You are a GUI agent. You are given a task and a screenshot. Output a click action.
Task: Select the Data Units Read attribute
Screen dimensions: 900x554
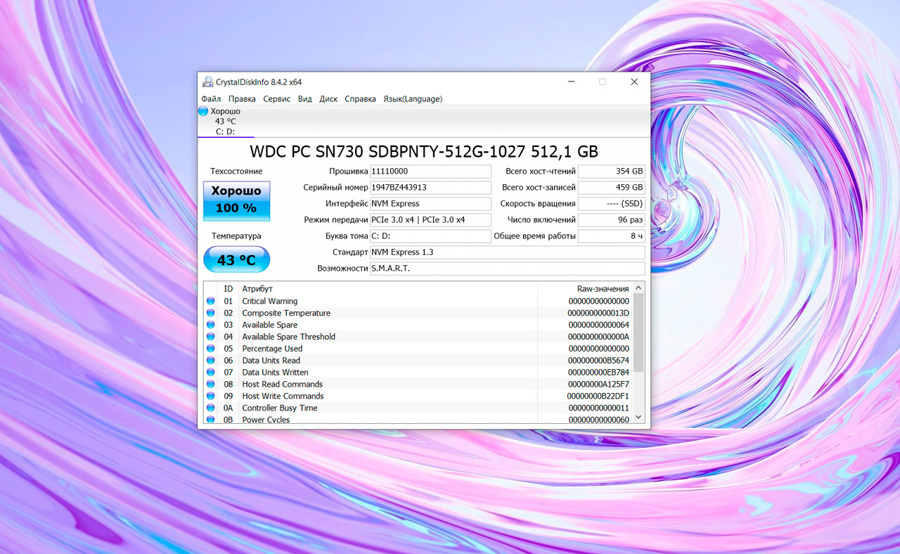418,361
